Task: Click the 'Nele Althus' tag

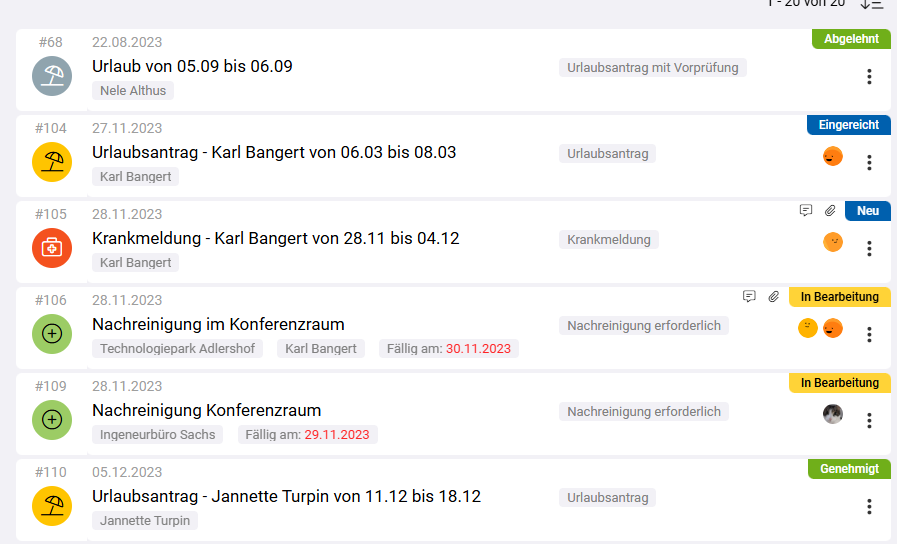Action: point(133,91)
